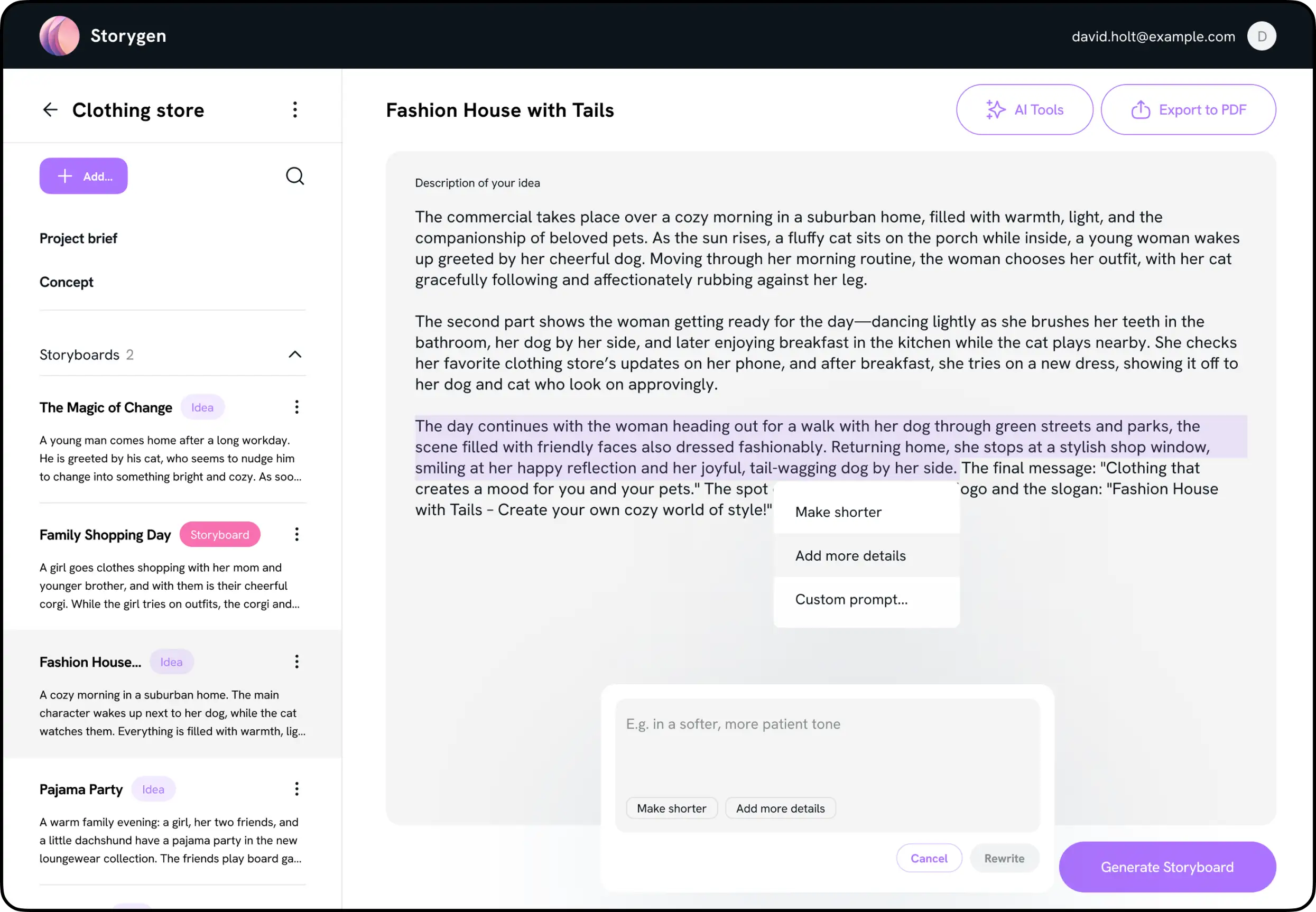Click the user avatar D

point(1262,36)
